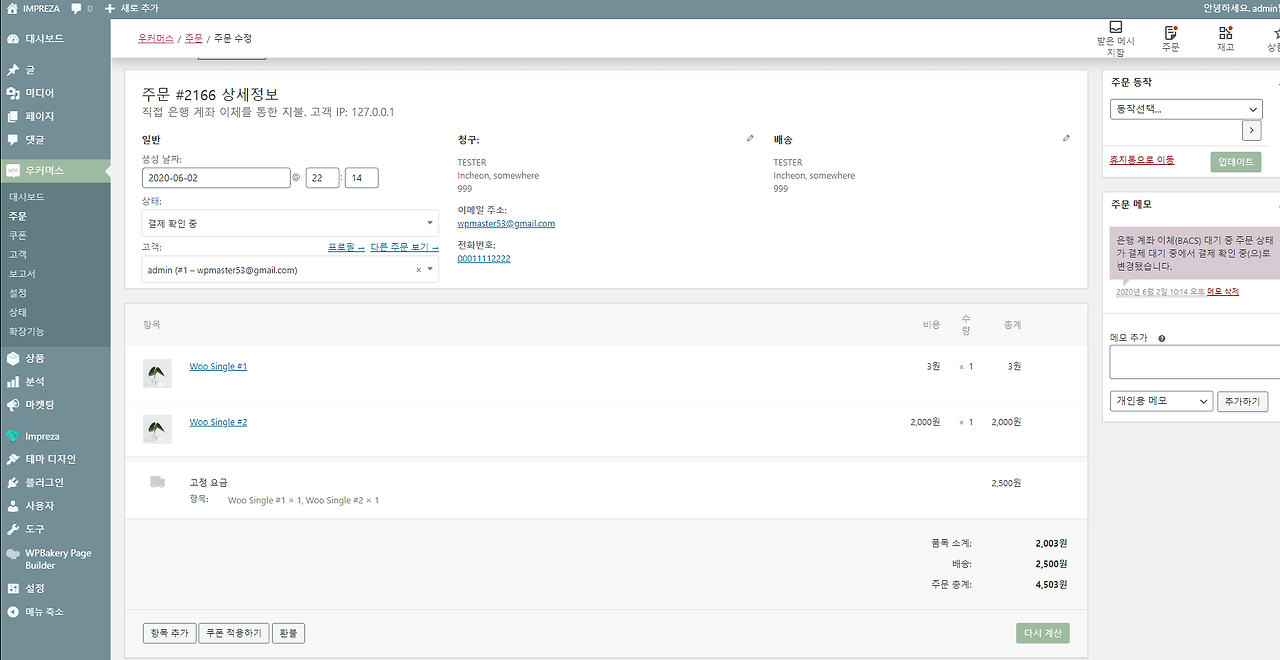Click 다른 주문 보기 link
Screen dimensions: 1280x660
pos(404,247)
